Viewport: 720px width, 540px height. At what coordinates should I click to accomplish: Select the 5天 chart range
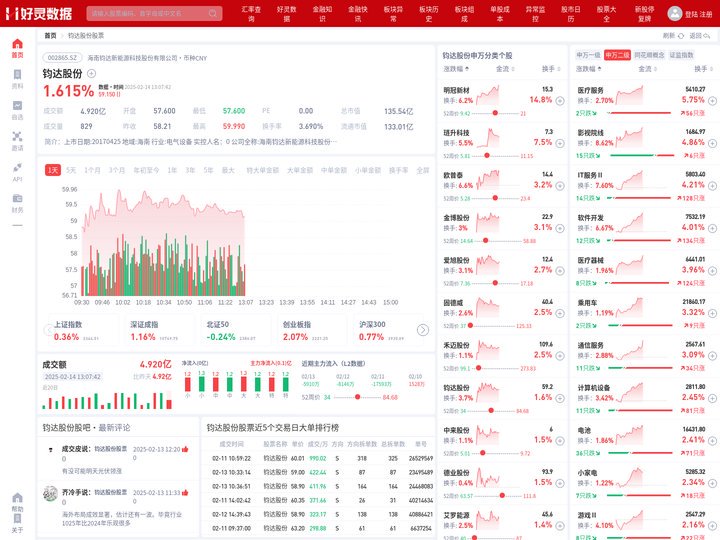pos(71,170)
